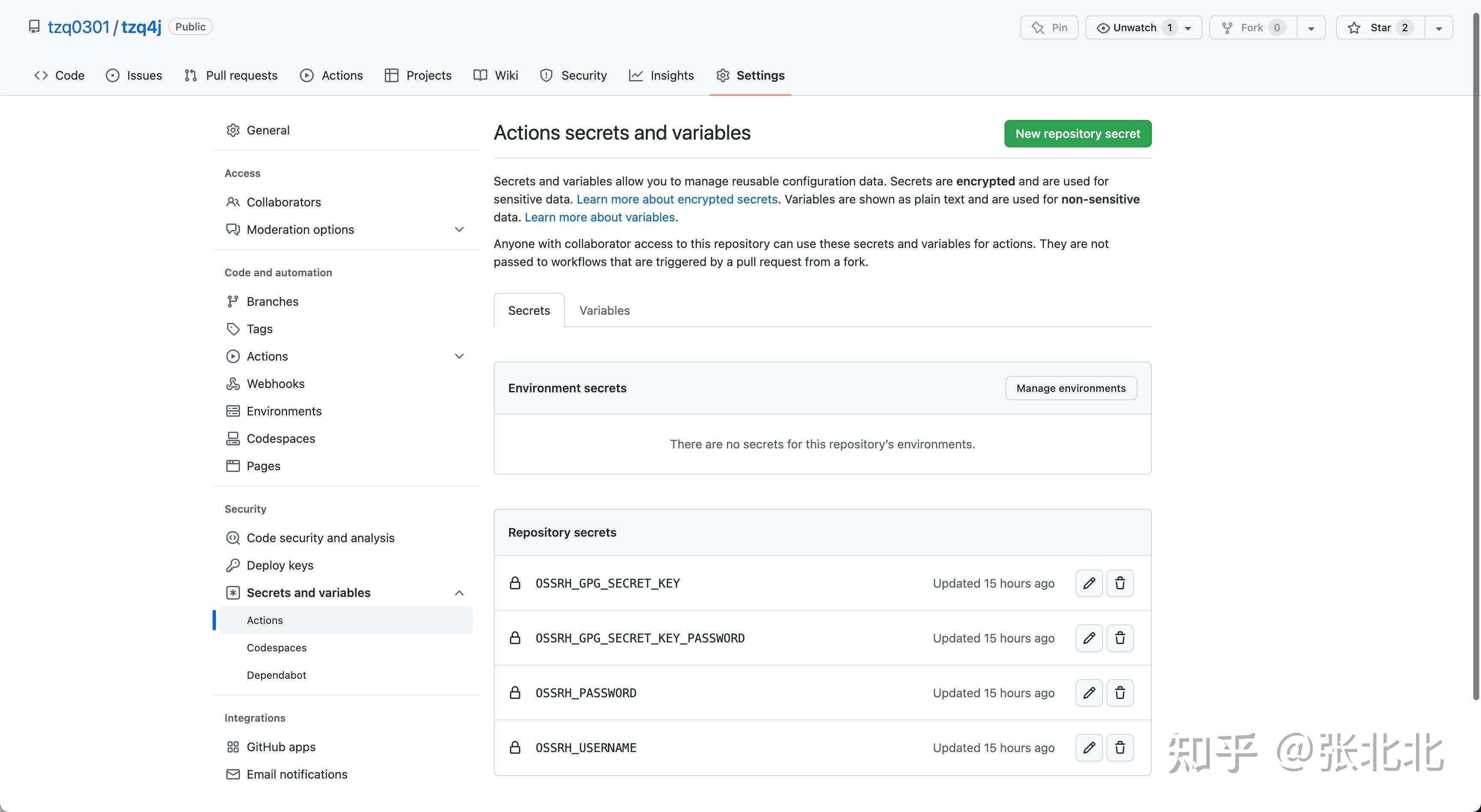Click the page vertical scrollbar
The width and height of the screenshot is (1481, 812).
tap(1476, 356)
